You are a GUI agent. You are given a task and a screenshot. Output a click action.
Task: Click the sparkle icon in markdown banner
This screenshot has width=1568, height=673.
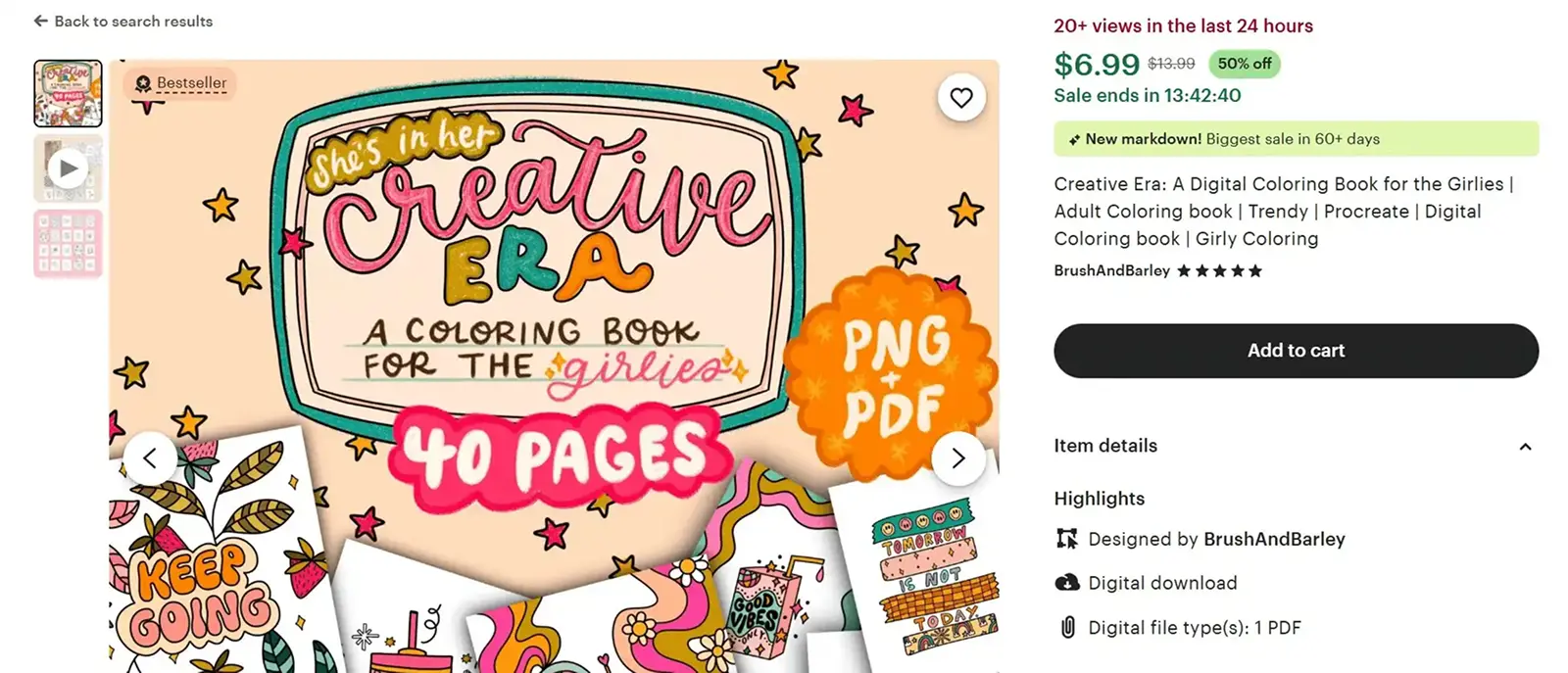click(x=1073, y=139)
